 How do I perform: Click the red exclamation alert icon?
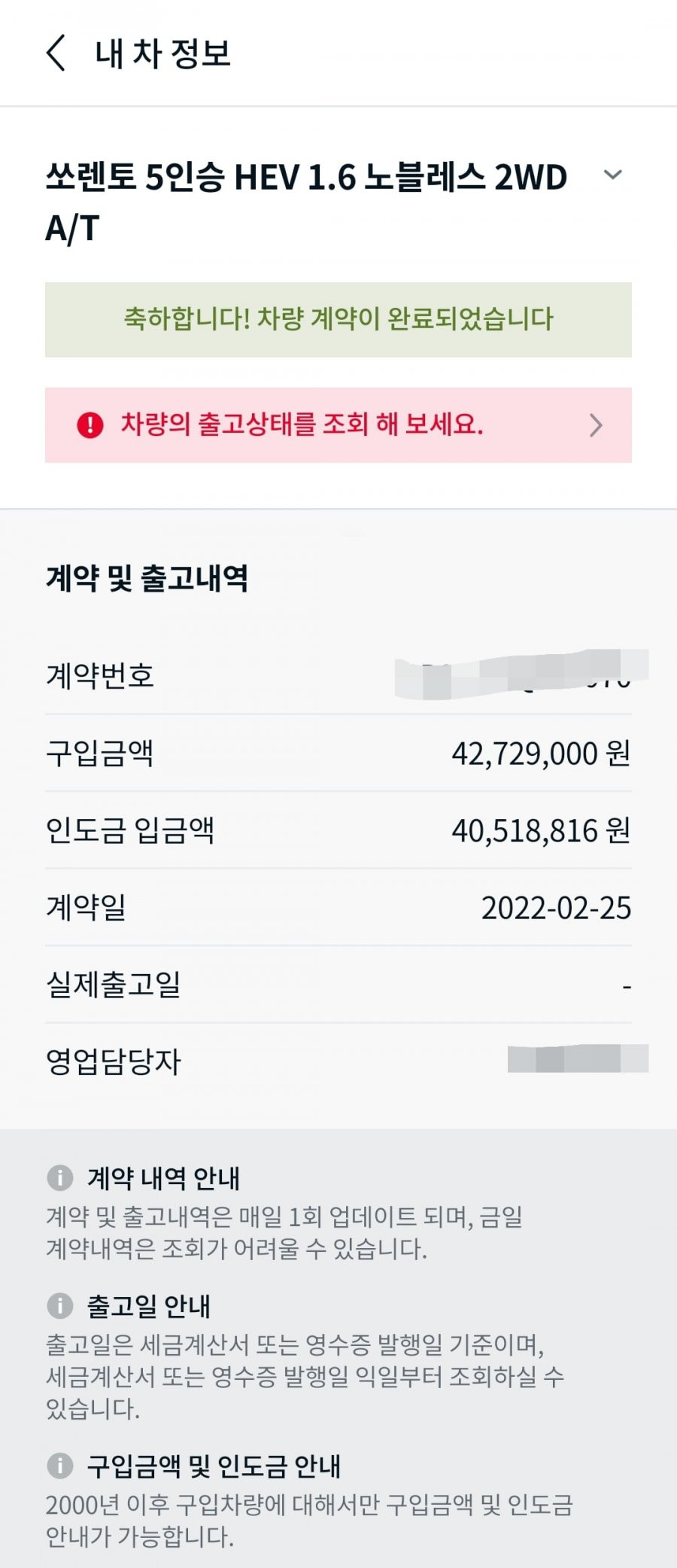point(90,425)
